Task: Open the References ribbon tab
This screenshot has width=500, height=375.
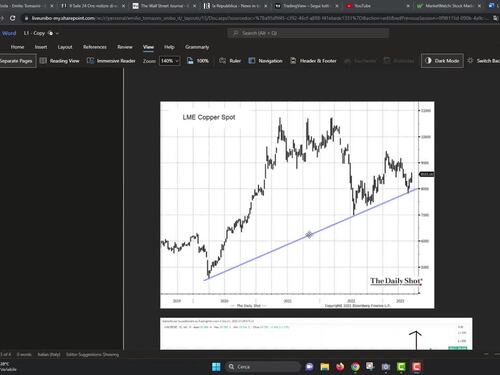Action: pos(95,47)
